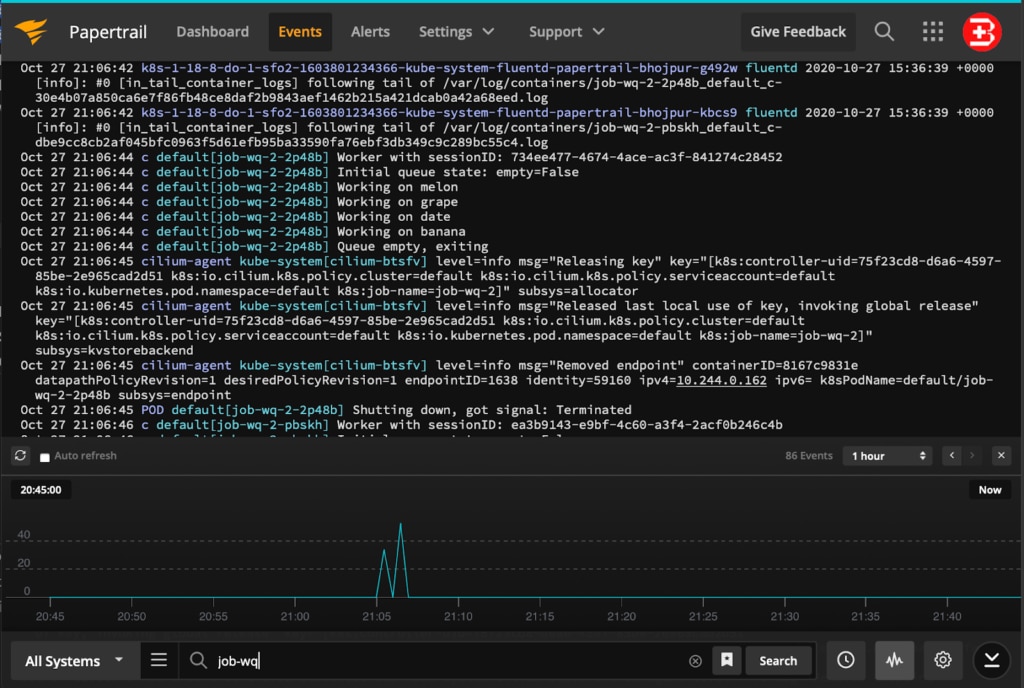The image size is (1024, 688).
Task: Click the refresh events icon
Action: click(20, 456)
